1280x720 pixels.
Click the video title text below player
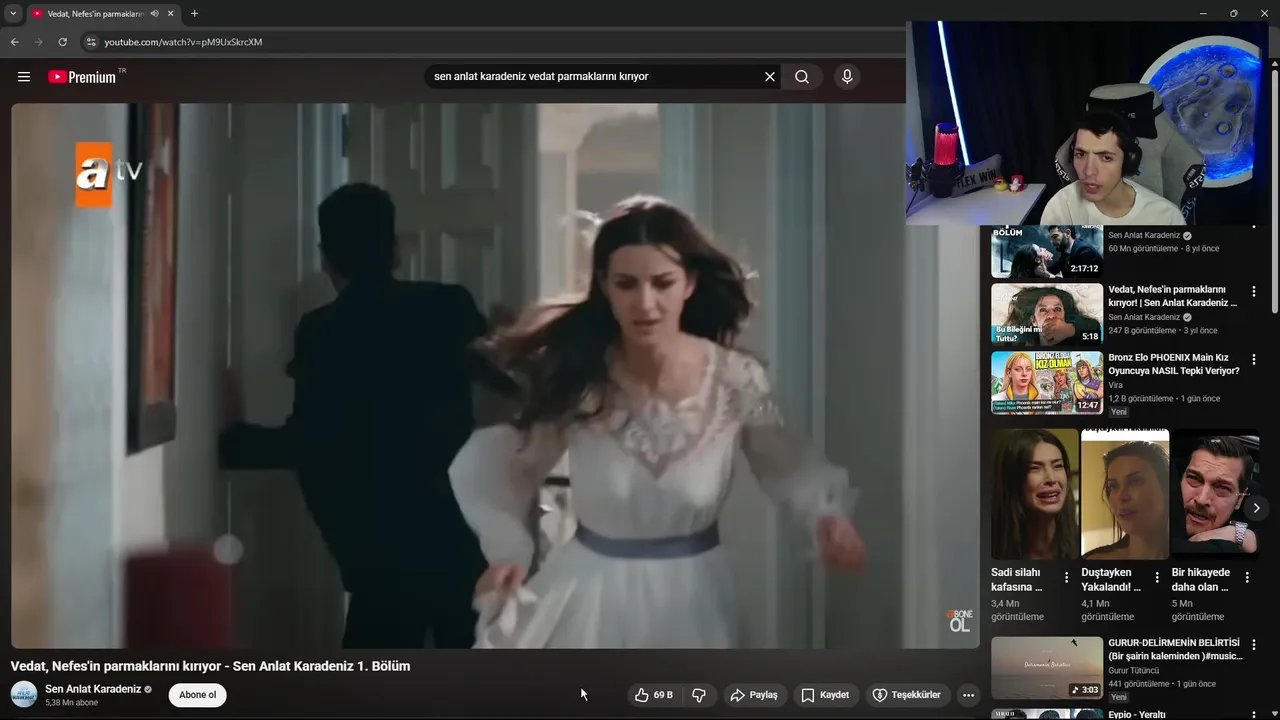coord(210,666)
